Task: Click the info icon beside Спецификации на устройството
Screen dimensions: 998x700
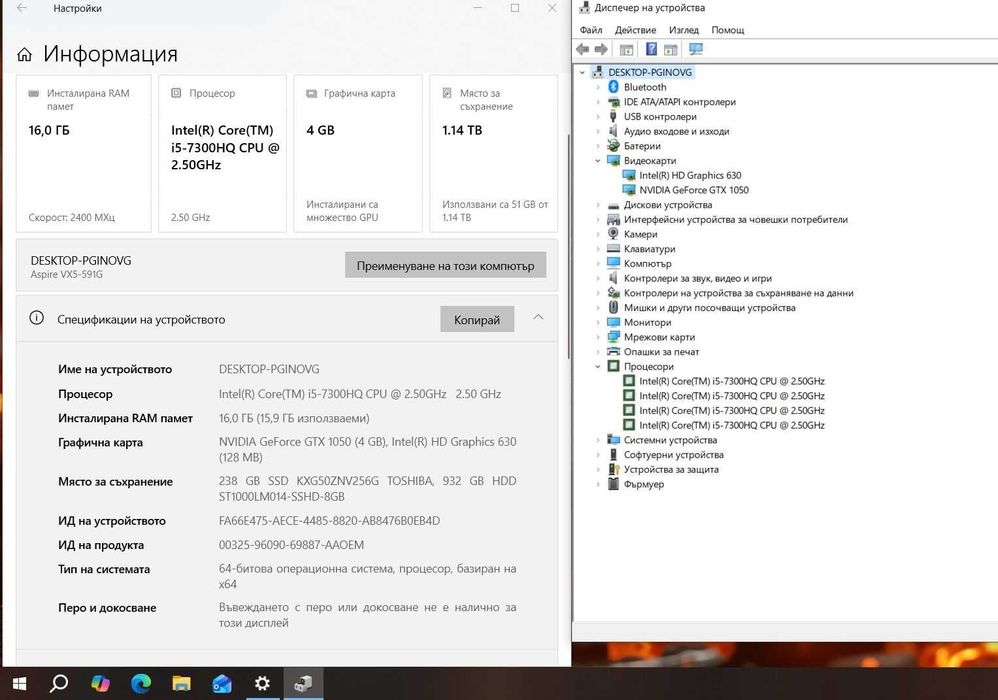Action: click(37, 318)
